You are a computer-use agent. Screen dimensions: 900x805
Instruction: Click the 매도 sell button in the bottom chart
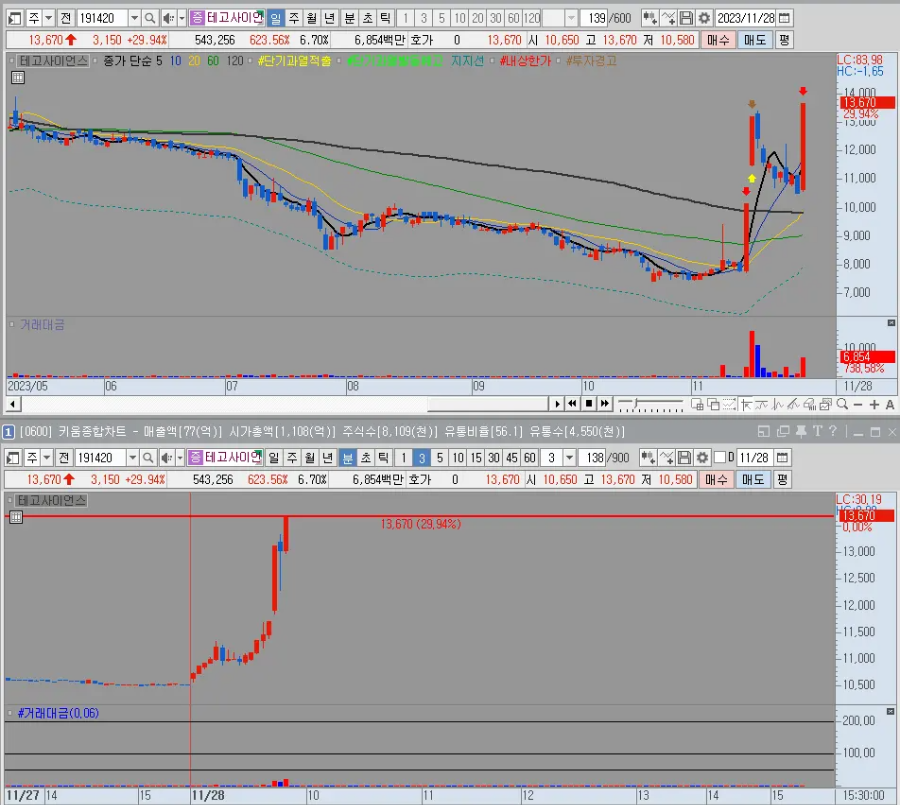click(753, 479)
